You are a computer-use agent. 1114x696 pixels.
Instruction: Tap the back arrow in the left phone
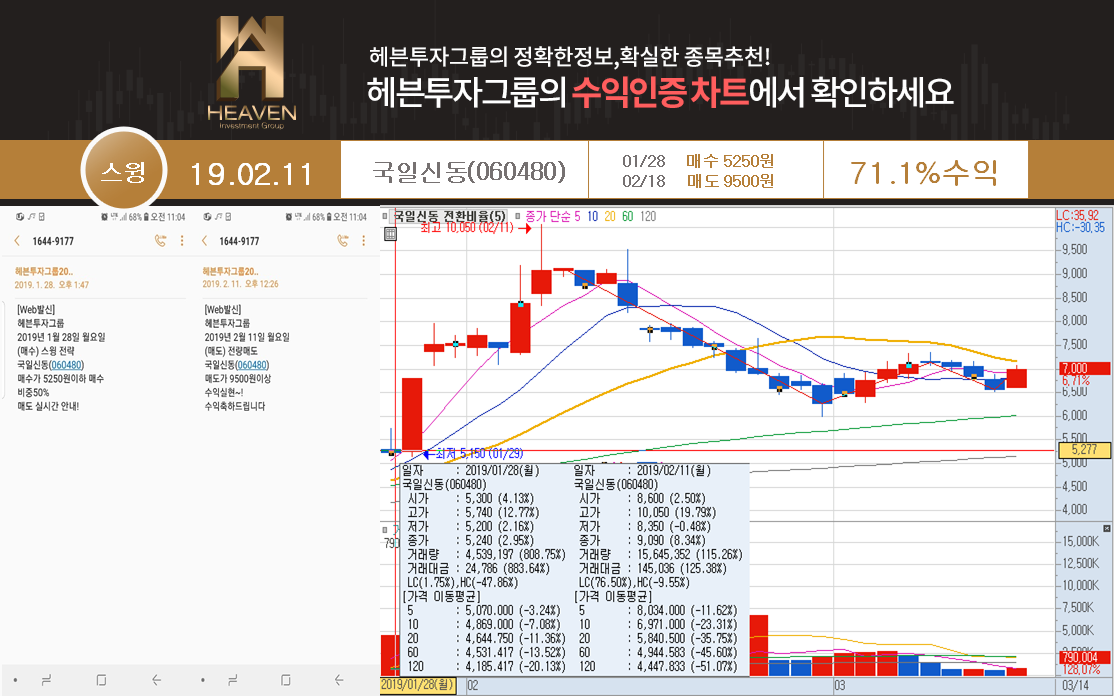(x=17, y=241)
